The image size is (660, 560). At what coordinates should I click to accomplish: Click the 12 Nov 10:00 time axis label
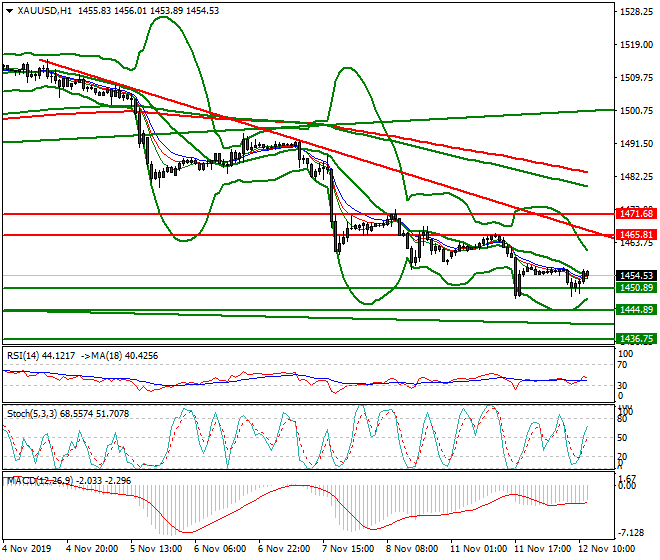tap(607, 549)
